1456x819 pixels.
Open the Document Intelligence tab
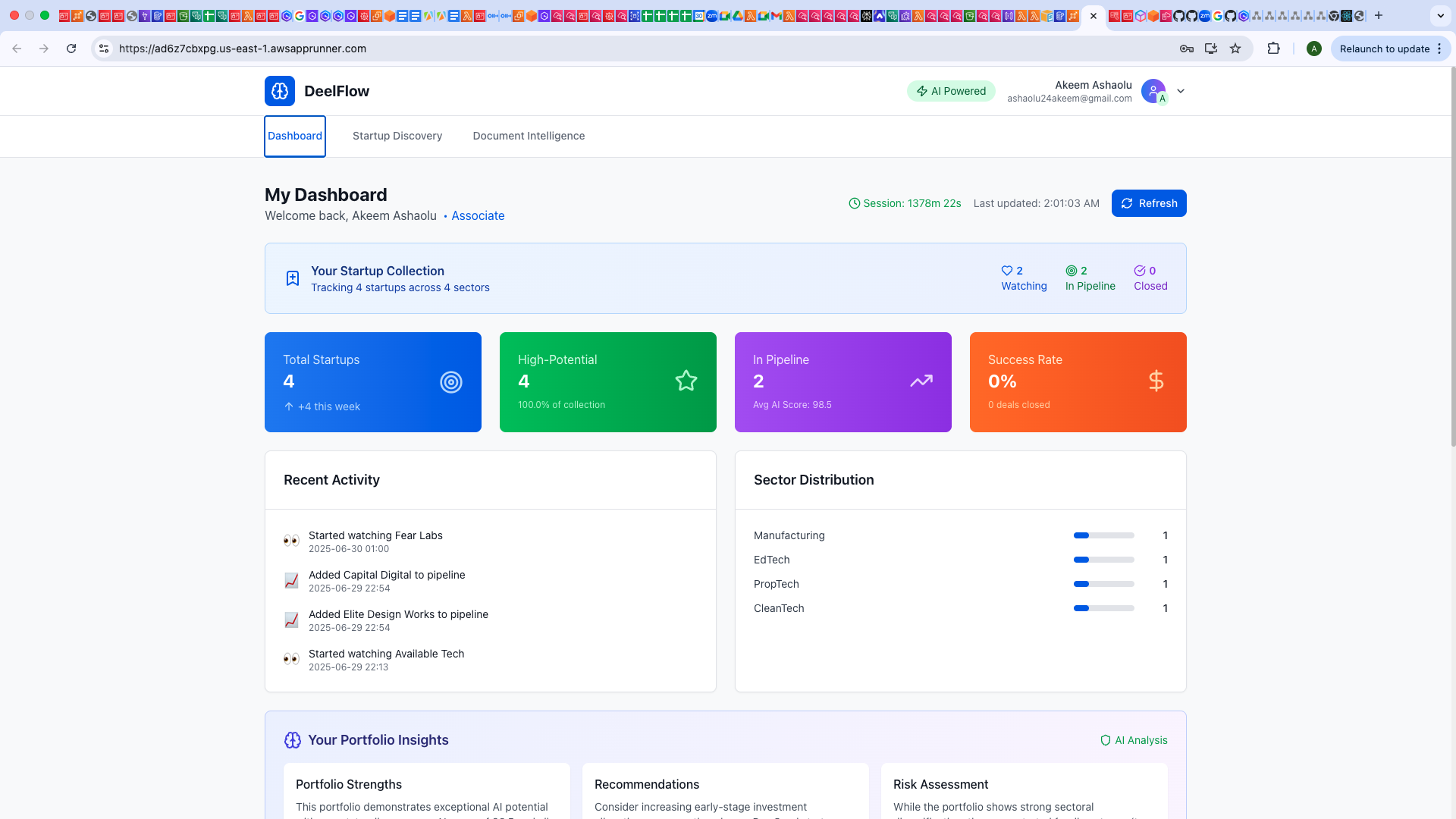click(529, 136)
